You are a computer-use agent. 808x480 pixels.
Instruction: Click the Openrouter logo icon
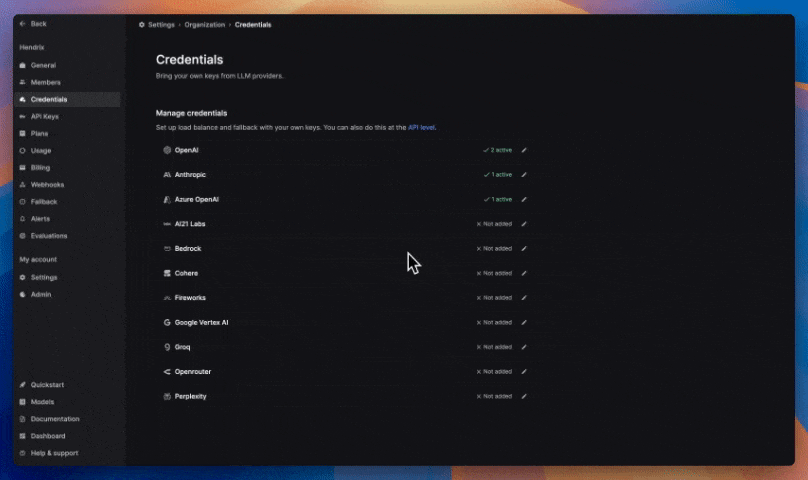pyautogui.click(x=167, y=372)
